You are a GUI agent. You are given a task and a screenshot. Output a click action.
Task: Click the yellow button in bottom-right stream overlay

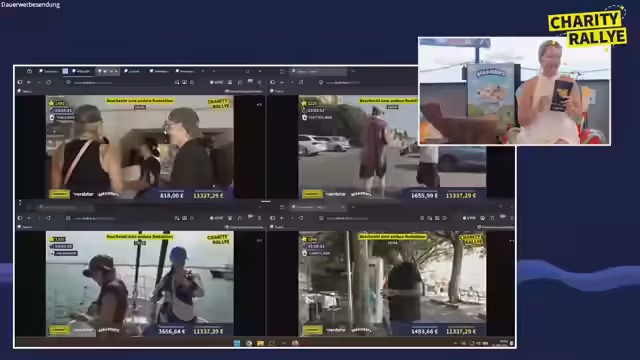tap(312, 330)
